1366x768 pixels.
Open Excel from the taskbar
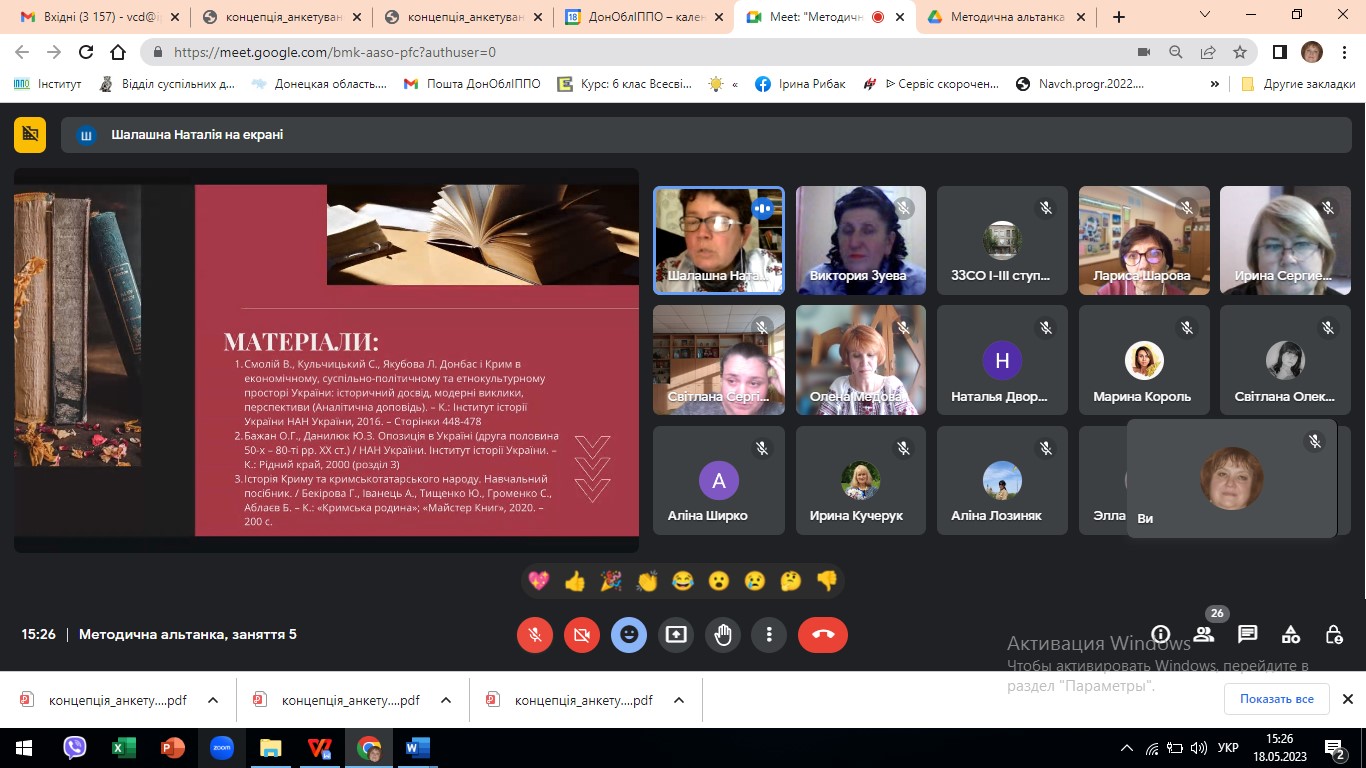click(124, 747)
